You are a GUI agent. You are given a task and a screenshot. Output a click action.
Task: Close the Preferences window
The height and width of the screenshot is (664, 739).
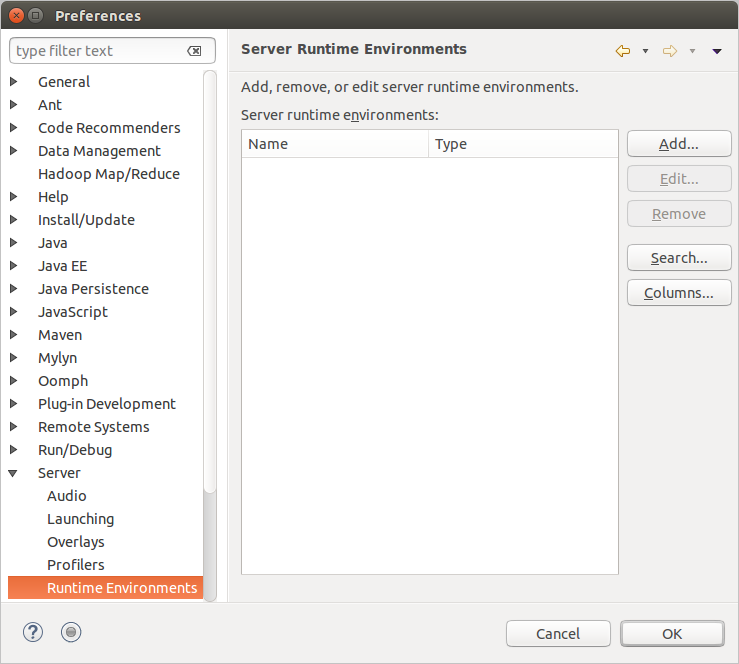[x=16, y=16]
